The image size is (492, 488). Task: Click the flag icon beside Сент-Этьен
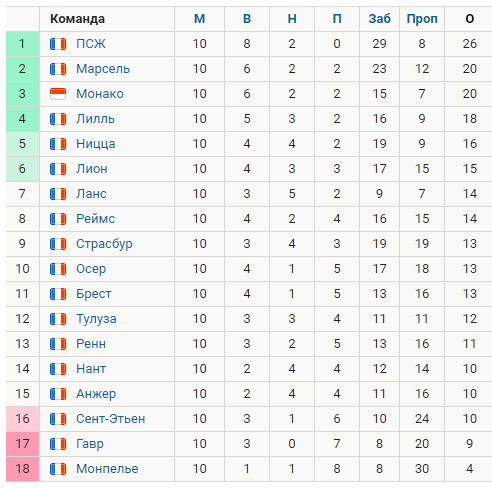pyautogui.click(x=58, y=419)
